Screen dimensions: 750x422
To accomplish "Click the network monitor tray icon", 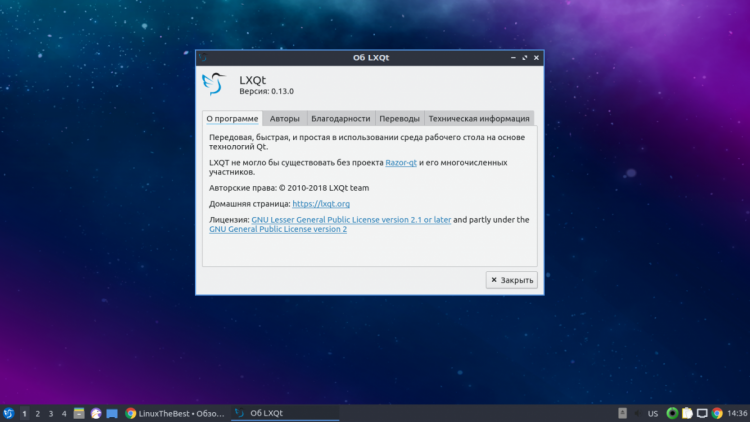I will [702, 413].
